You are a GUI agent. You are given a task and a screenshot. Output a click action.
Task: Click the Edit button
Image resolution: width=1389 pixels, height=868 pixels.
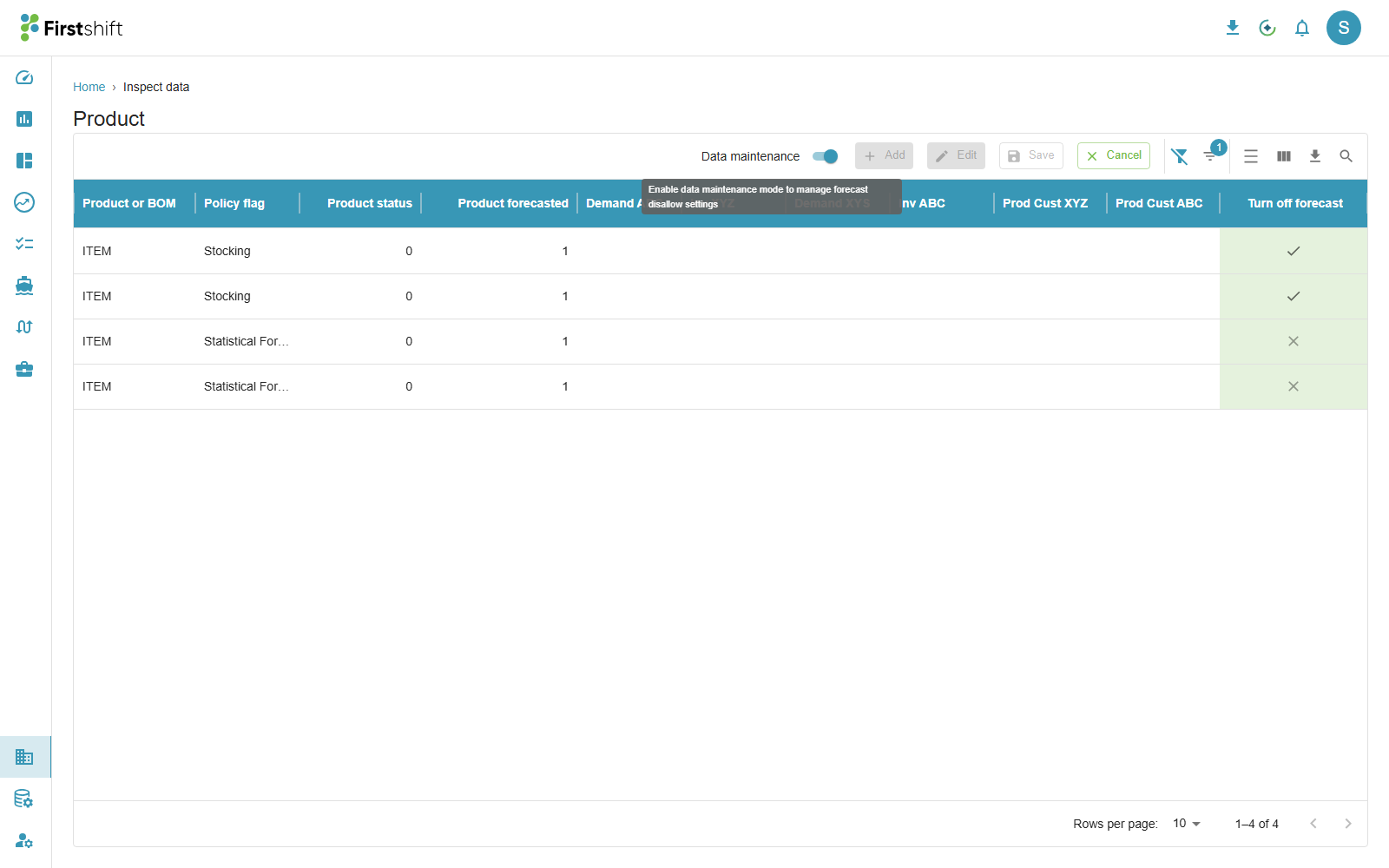click(x=956, y=155)
